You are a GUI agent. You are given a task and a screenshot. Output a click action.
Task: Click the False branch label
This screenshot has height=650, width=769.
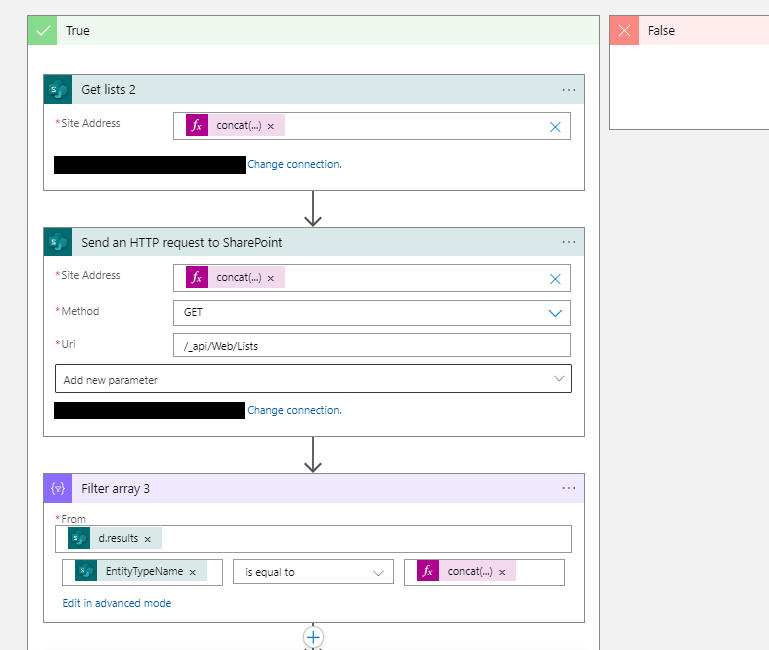pyautogui.click(x=661, y=31)
